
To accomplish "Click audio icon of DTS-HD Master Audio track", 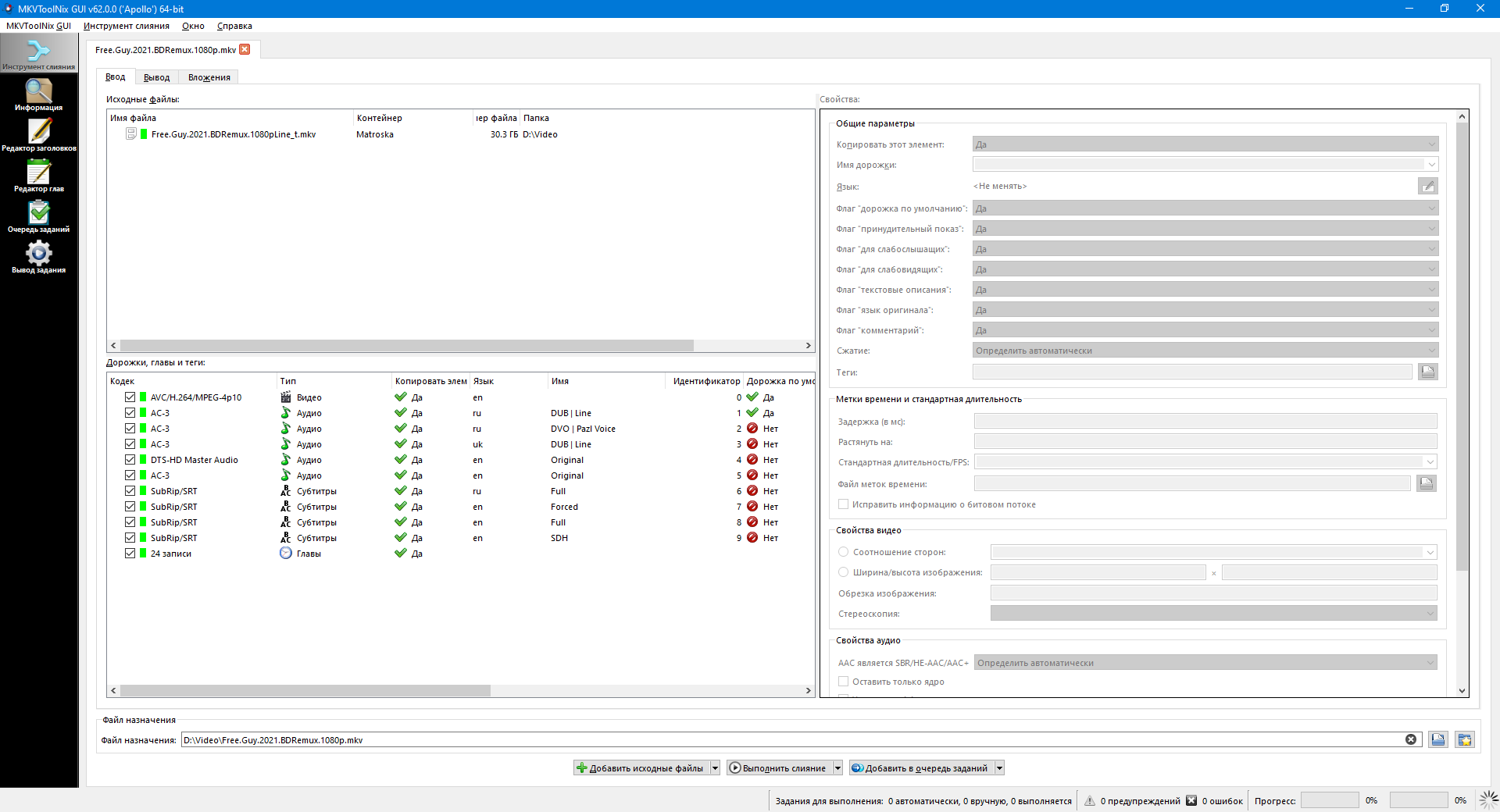I will point(286,459).
